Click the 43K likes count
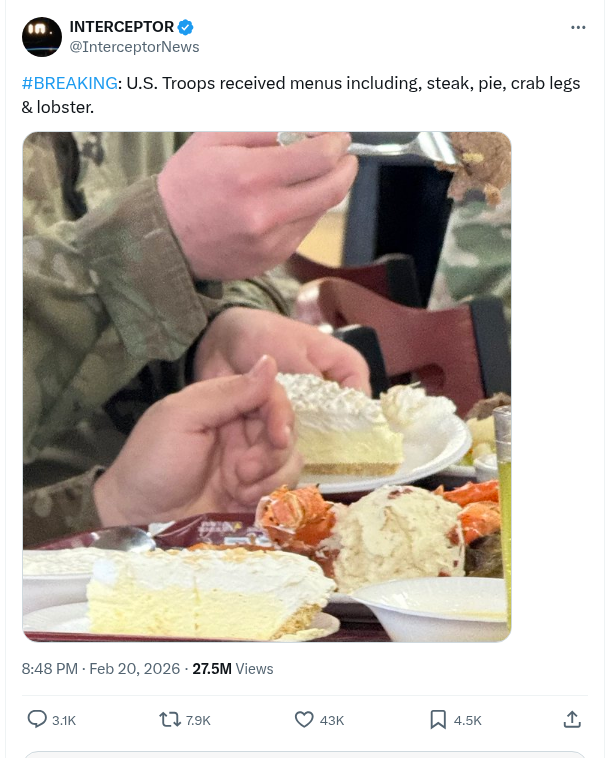Image resolution: width=608 pixels, height=758 pixels. (x=332, y=720)
